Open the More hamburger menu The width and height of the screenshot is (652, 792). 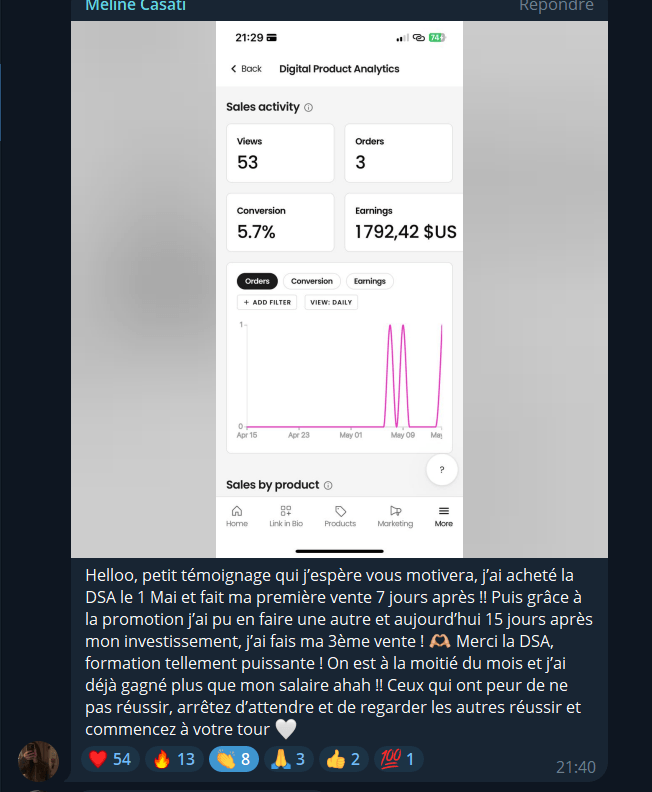(x=443, y=511)
